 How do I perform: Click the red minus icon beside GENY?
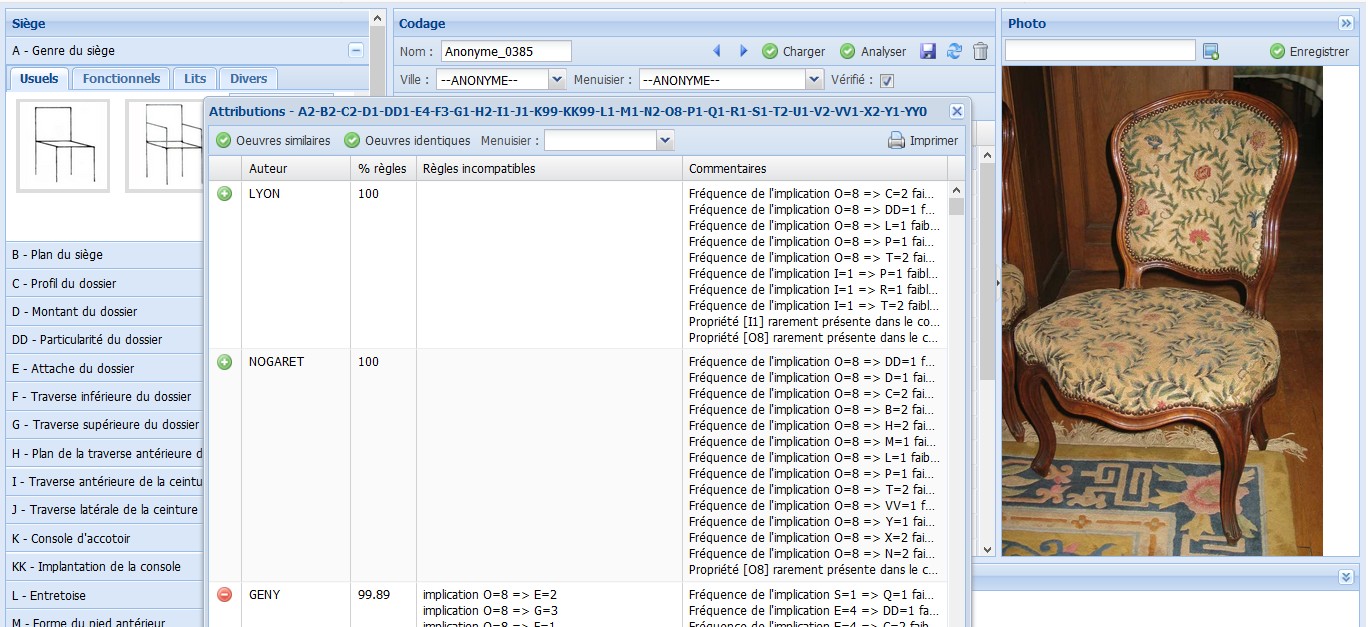point(225,595)
